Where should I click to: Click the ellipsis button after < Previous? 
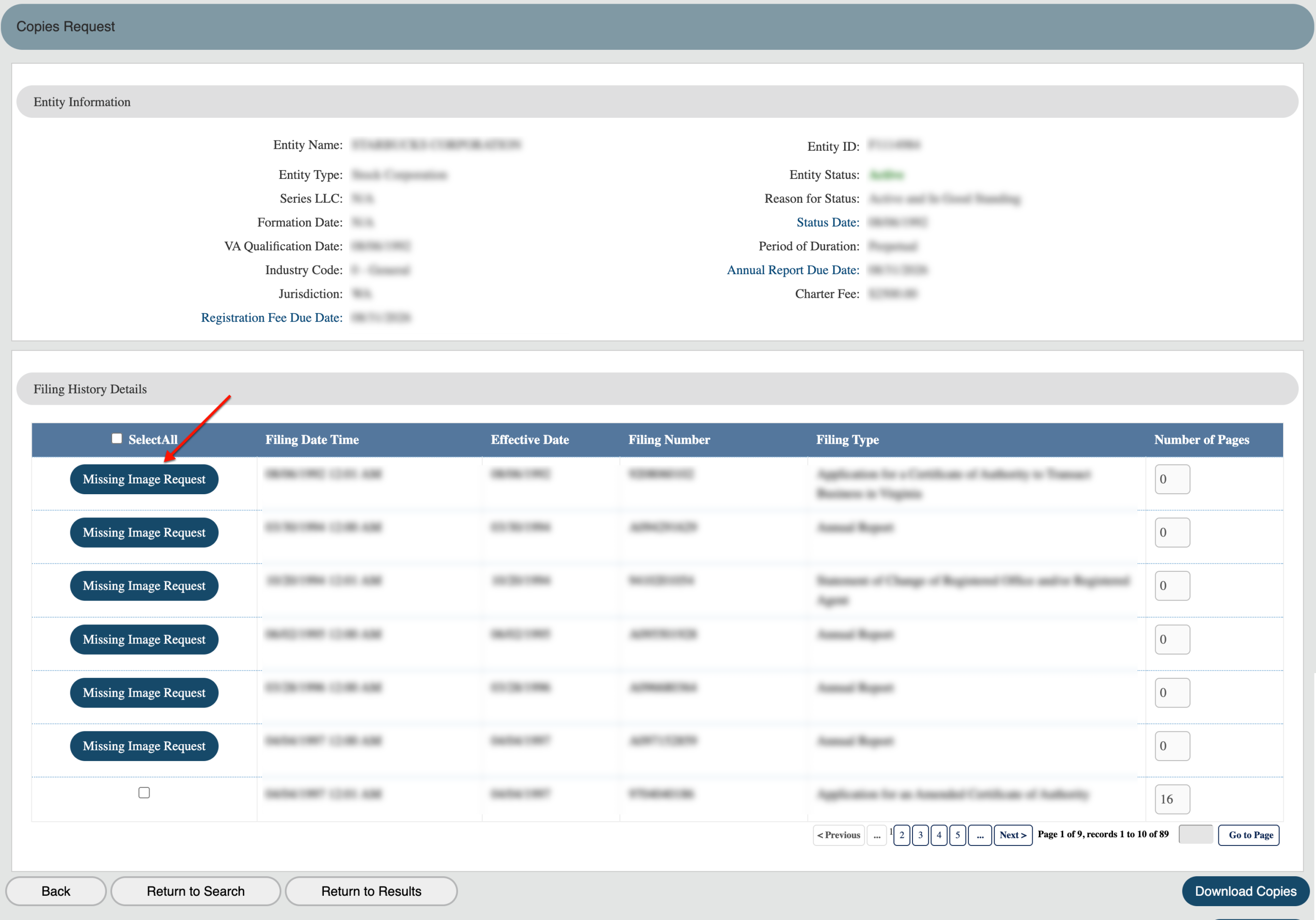tap(876, 835)
